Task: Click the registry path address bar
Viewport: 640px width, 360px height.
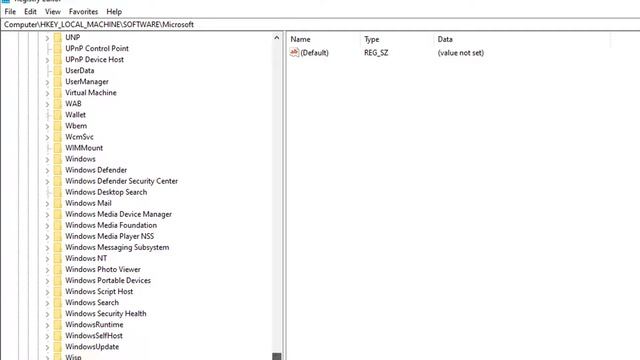Action: (320, 24)
